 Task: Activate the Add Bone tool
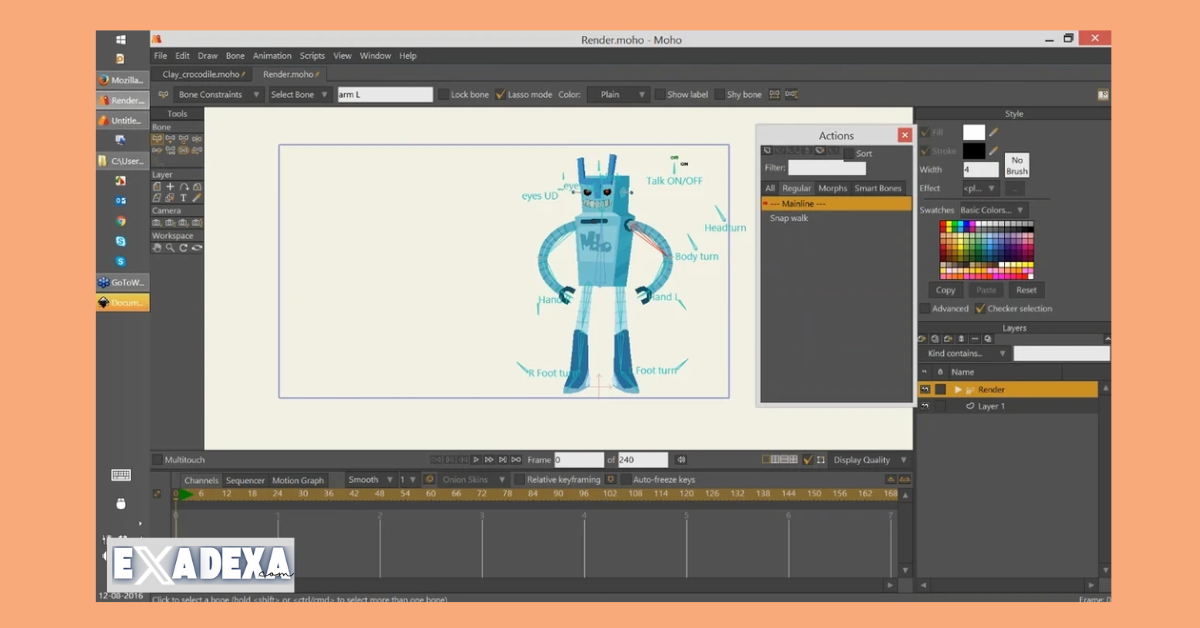169,140
